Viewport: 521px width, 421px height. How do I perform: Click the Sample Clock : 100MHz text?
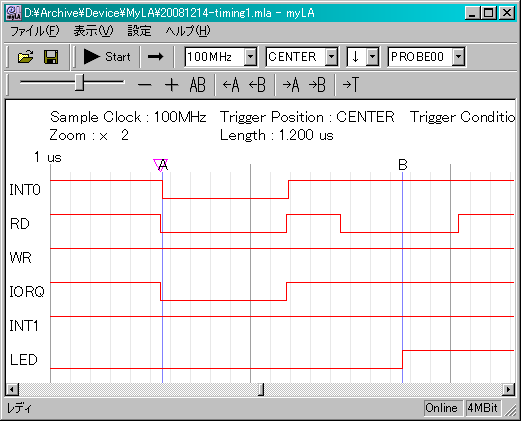coord(128,117)
